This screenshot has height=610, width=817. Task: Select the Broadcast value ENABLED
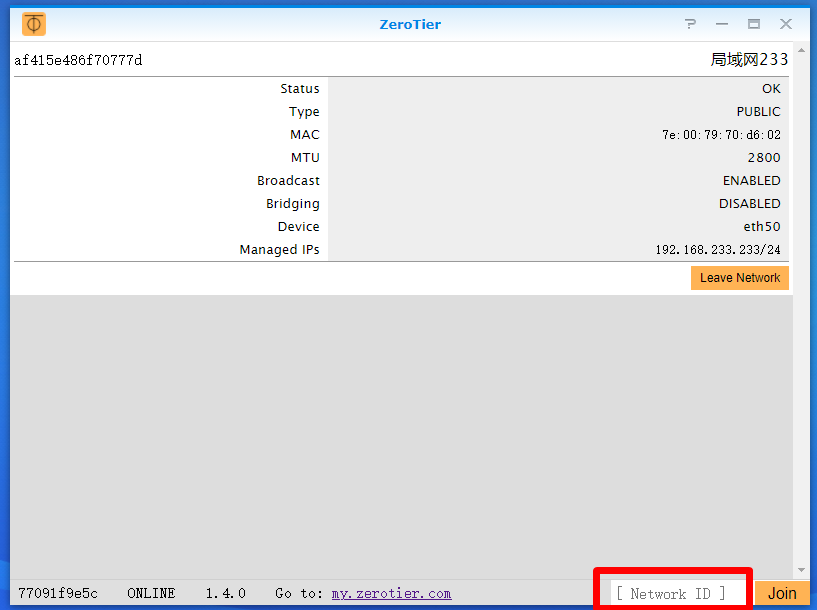(x=751, y=181)
